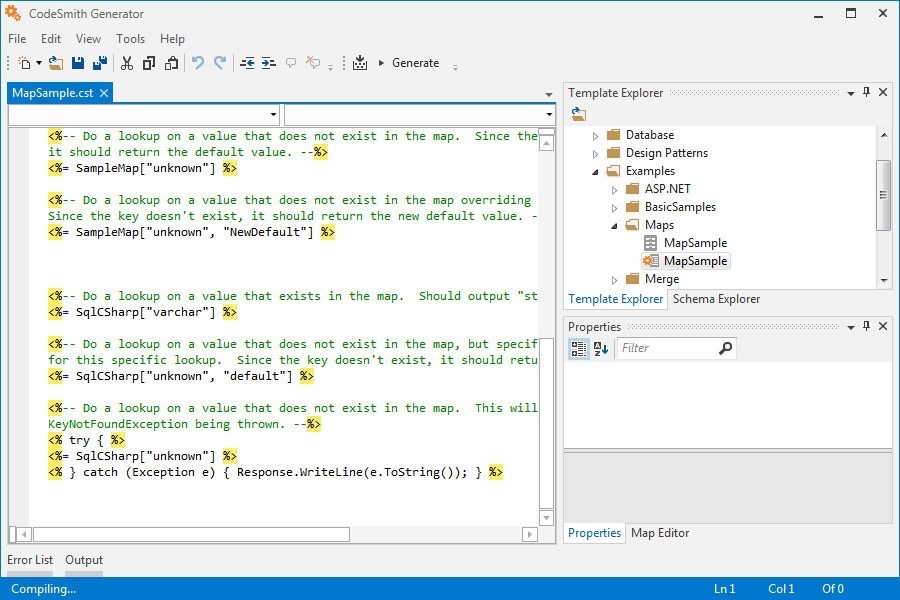900x600 pixels.
Task: Click the editor horizontal scrollbar thumb
Action: point(191,535)
